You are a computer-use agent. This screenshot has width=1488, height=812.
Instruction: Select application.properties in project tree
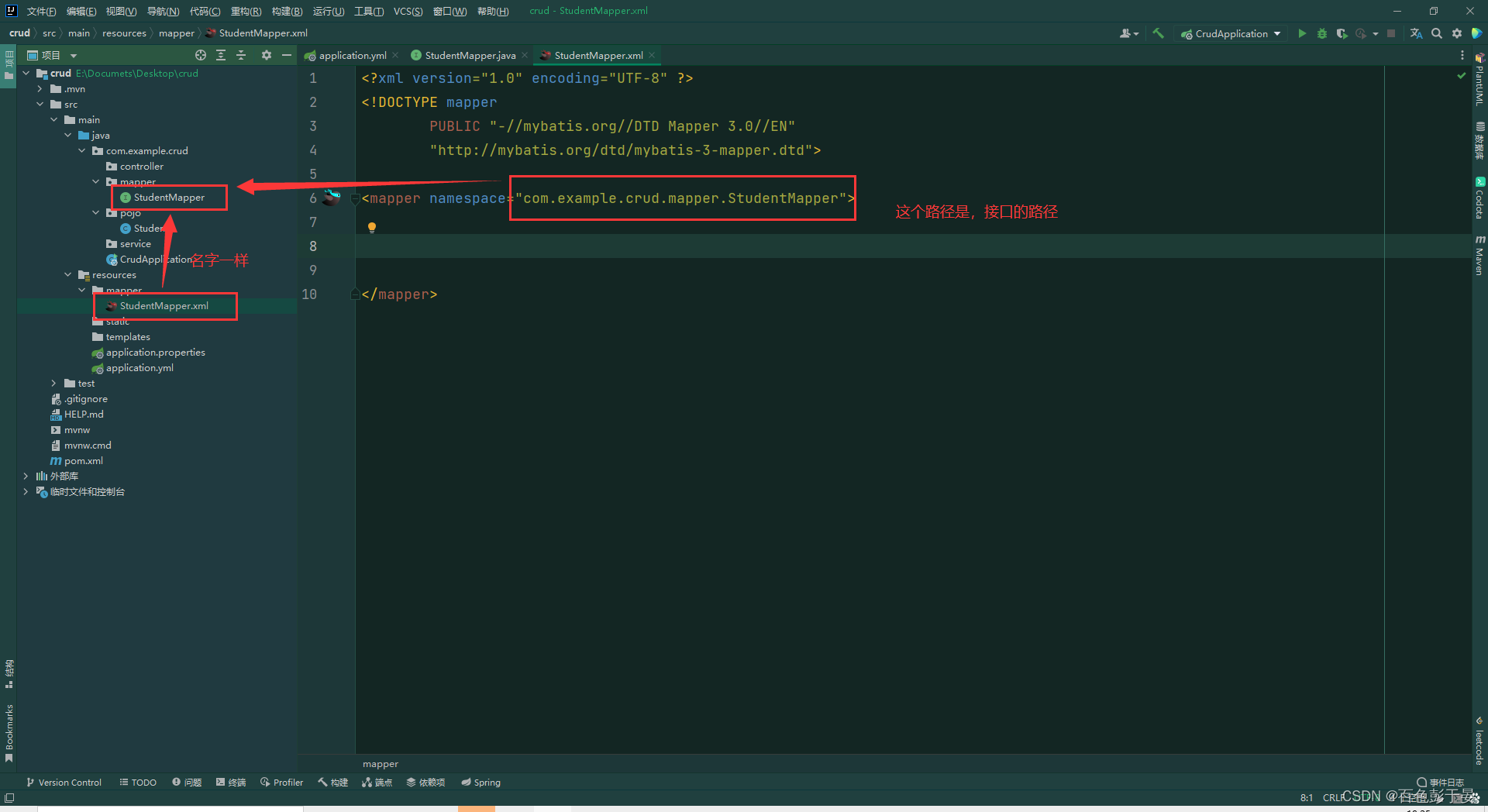[156, 352]
